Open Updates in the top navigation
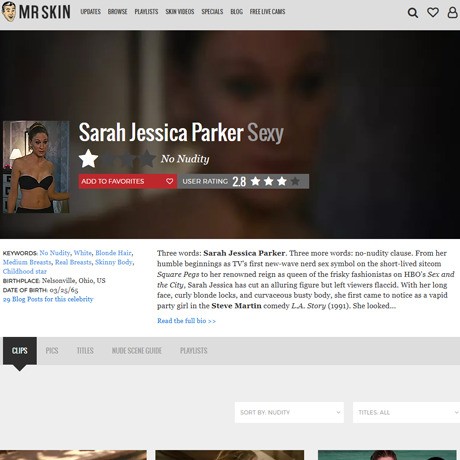The image size is (460, 460). (90, 12)
